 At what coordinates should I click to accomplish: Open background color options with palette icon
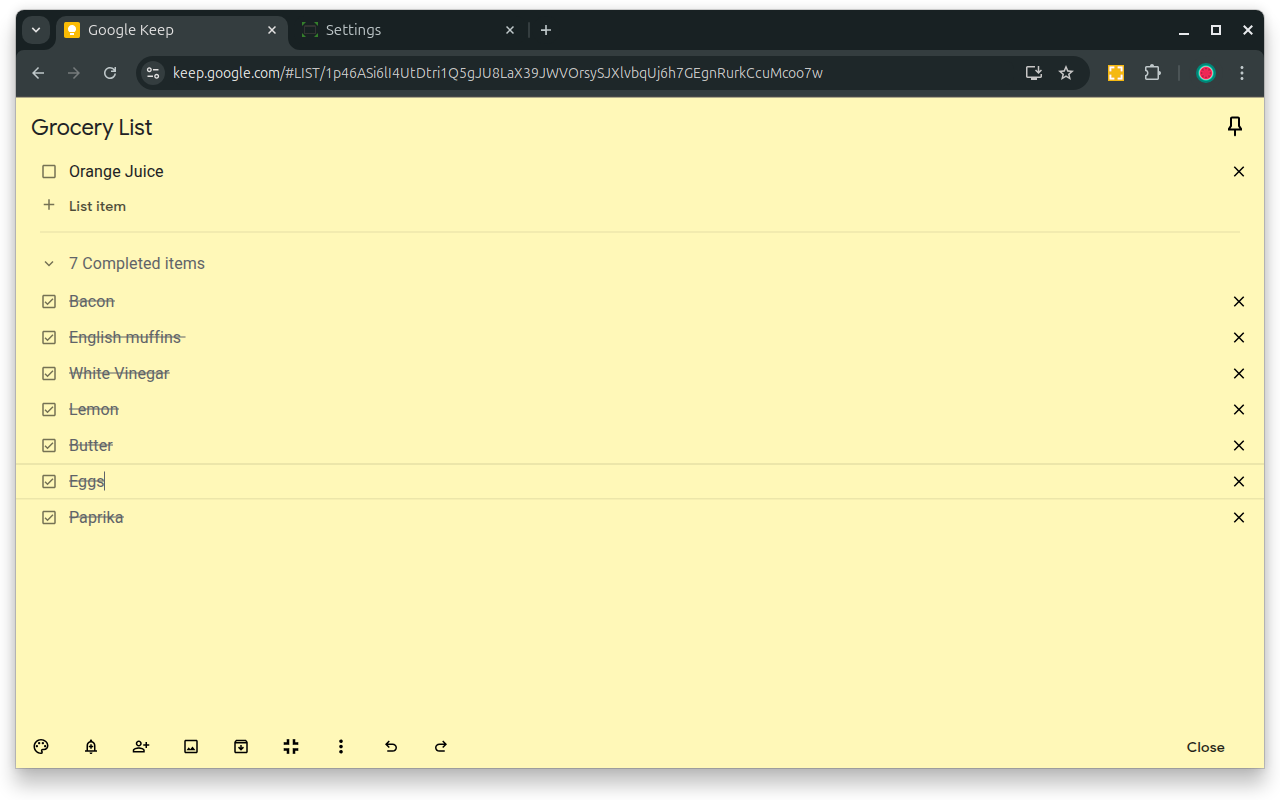click(x=41, y=746)
